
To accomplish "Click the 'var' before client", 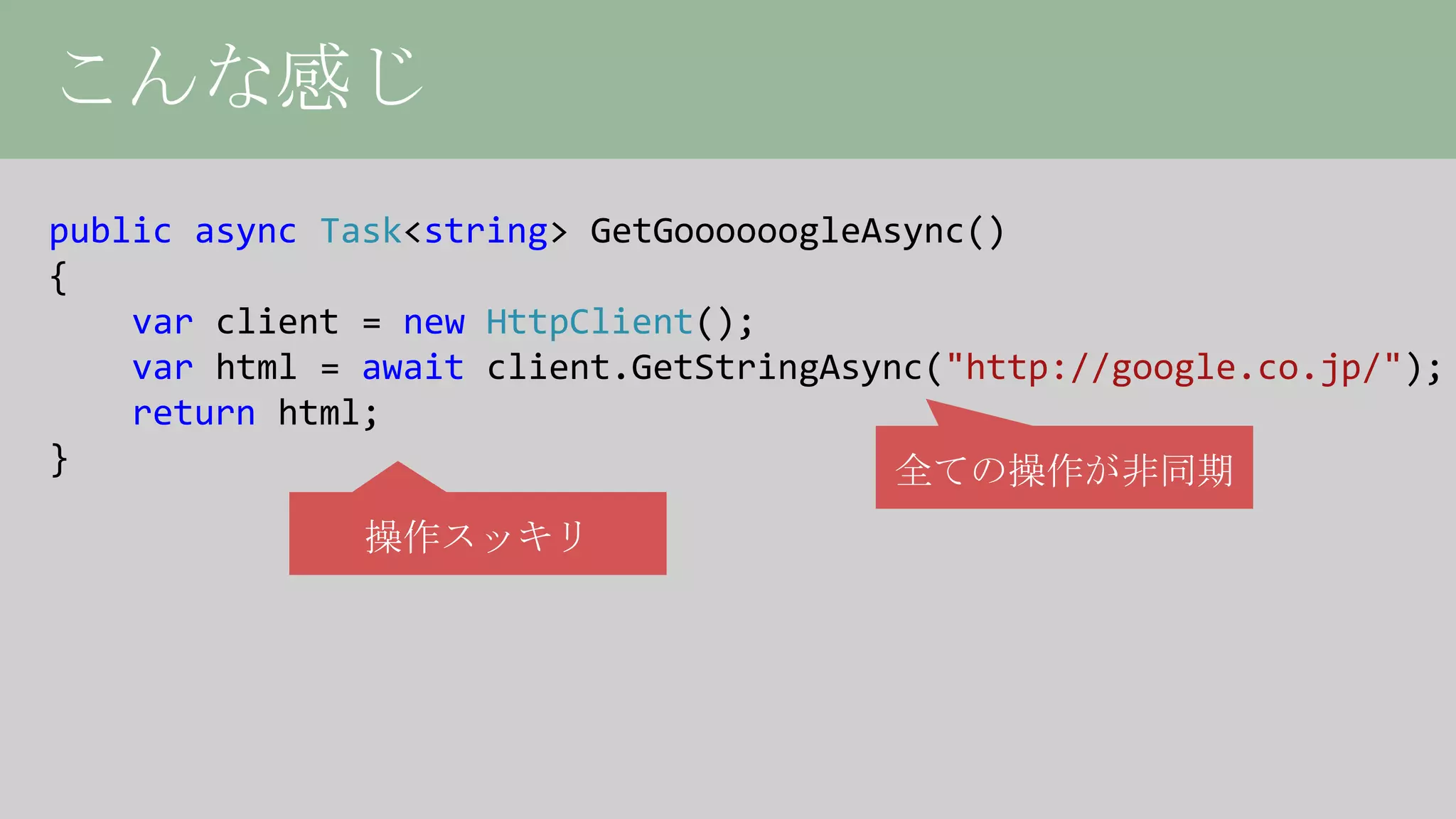I will click(x=163, y=324).
